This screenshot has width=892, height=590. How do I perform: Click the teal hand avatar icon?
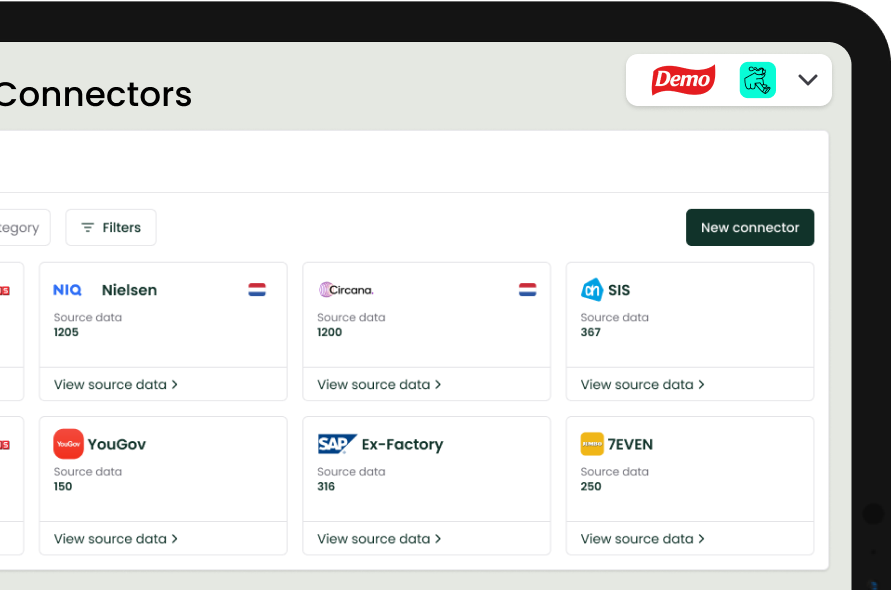pyautogui.click(x=758, y=80)
